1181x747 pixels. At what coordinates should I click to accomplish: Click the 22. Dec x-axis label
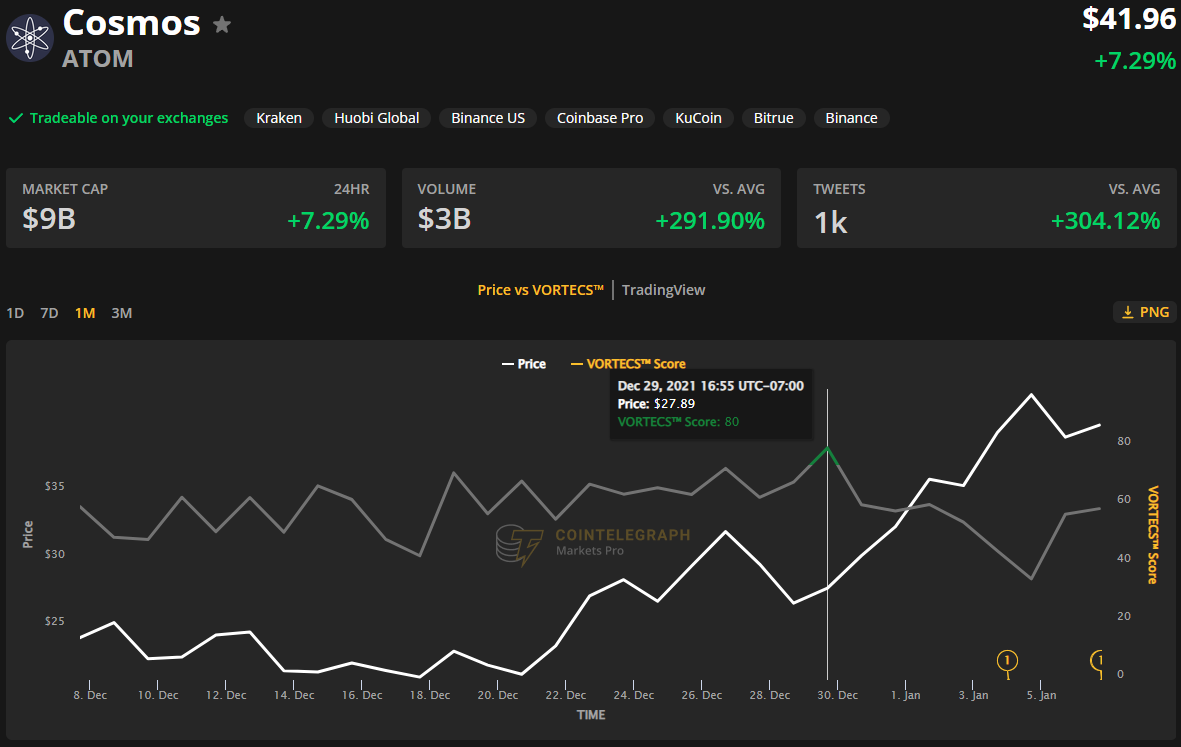coord(566,695)
